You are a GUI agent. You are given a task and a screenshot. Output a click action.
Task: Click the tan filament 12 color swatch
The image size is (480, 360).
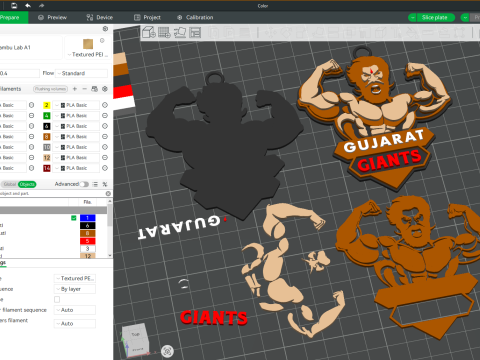point(47,158)
